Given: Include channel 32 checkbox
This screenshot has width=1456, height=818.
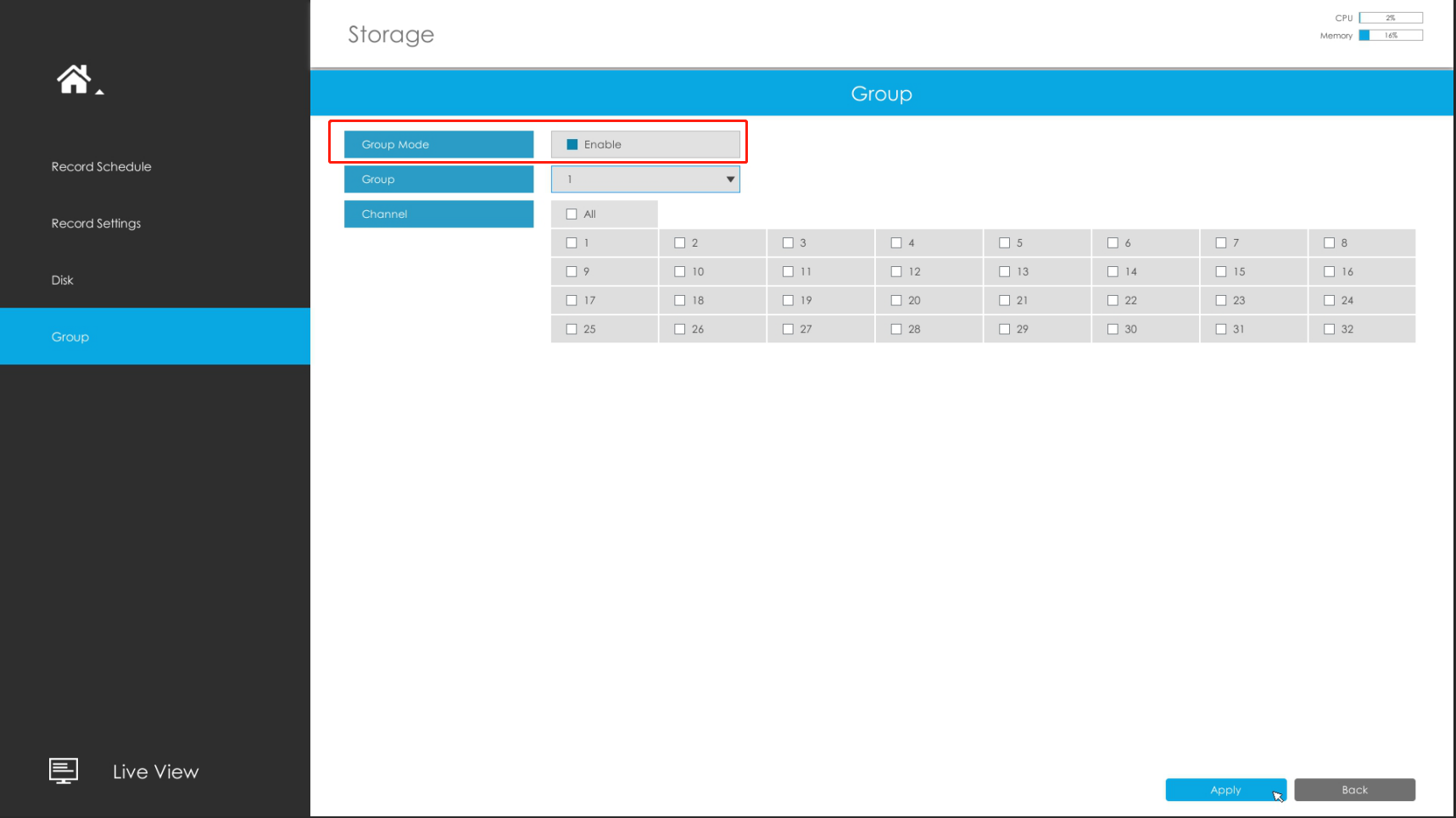Looking at the screenshot, I should pos(1330,330).
